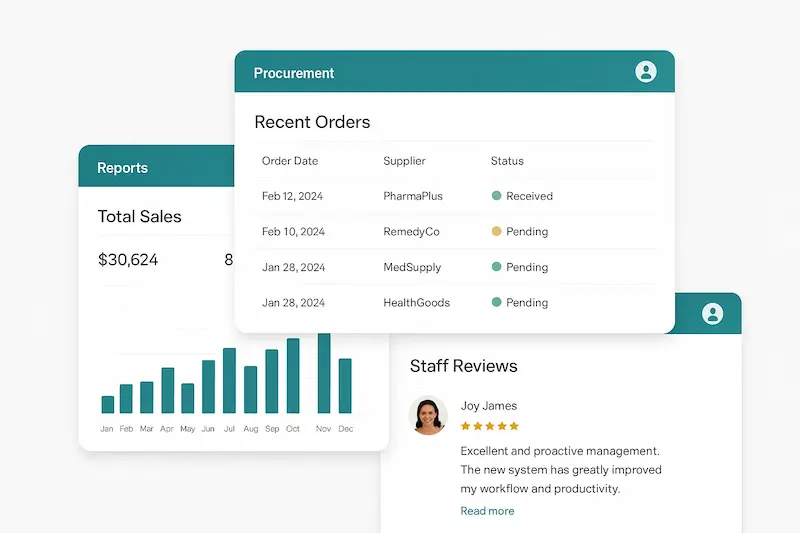This screenshot has width=800, height=533.
Task: Select the Procurement header title
Action: [294, 73]
